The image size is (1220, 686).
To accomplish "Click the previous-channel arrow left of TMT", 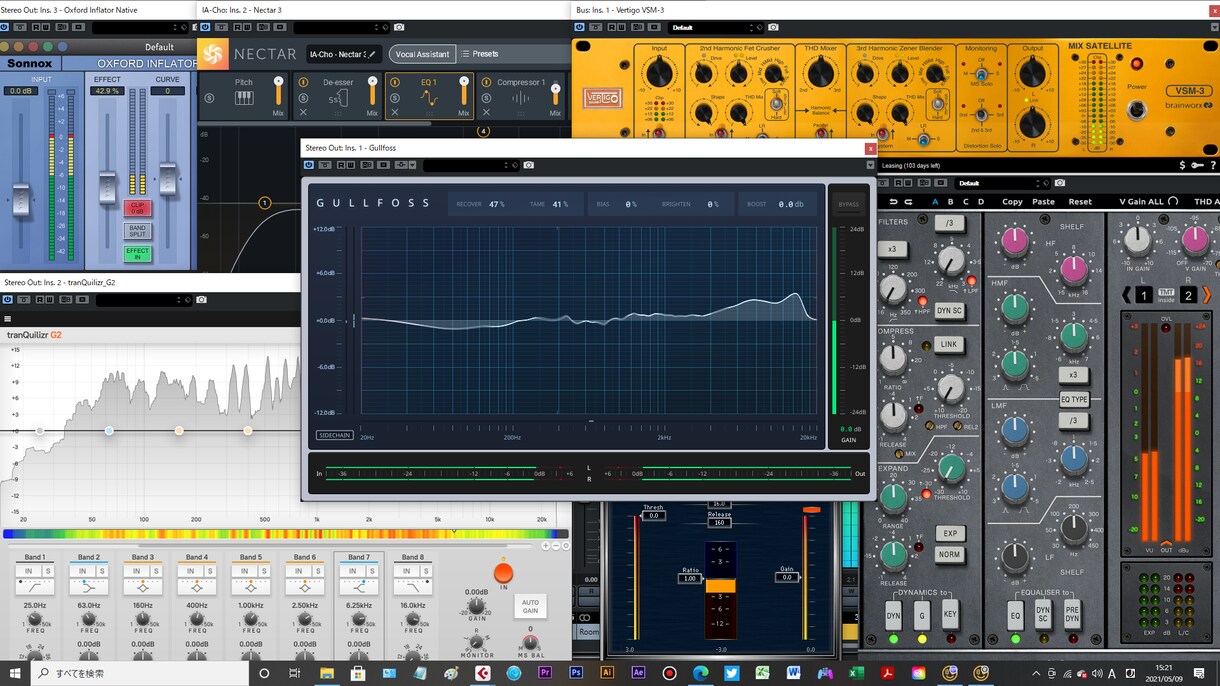I will [1125, 295].
